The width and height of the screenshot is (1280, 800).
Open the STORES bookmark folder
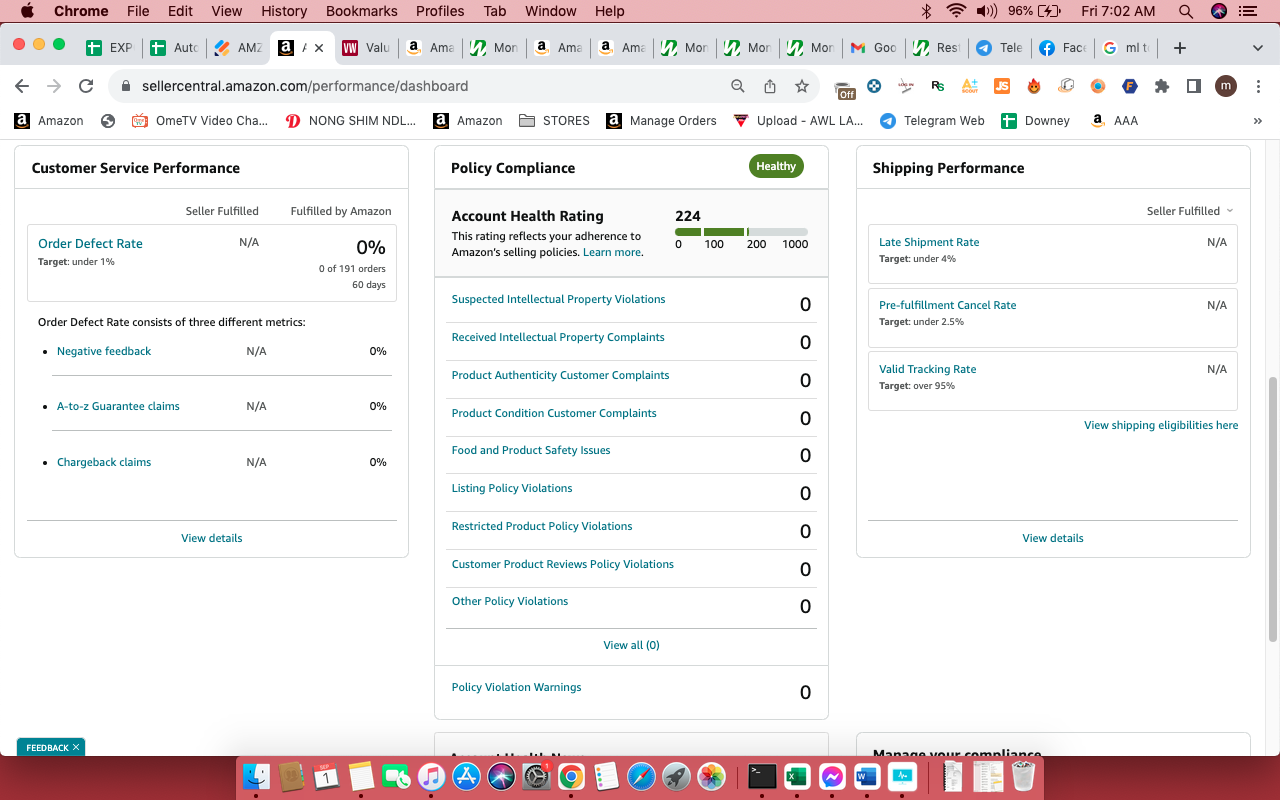tap(555, 121)
